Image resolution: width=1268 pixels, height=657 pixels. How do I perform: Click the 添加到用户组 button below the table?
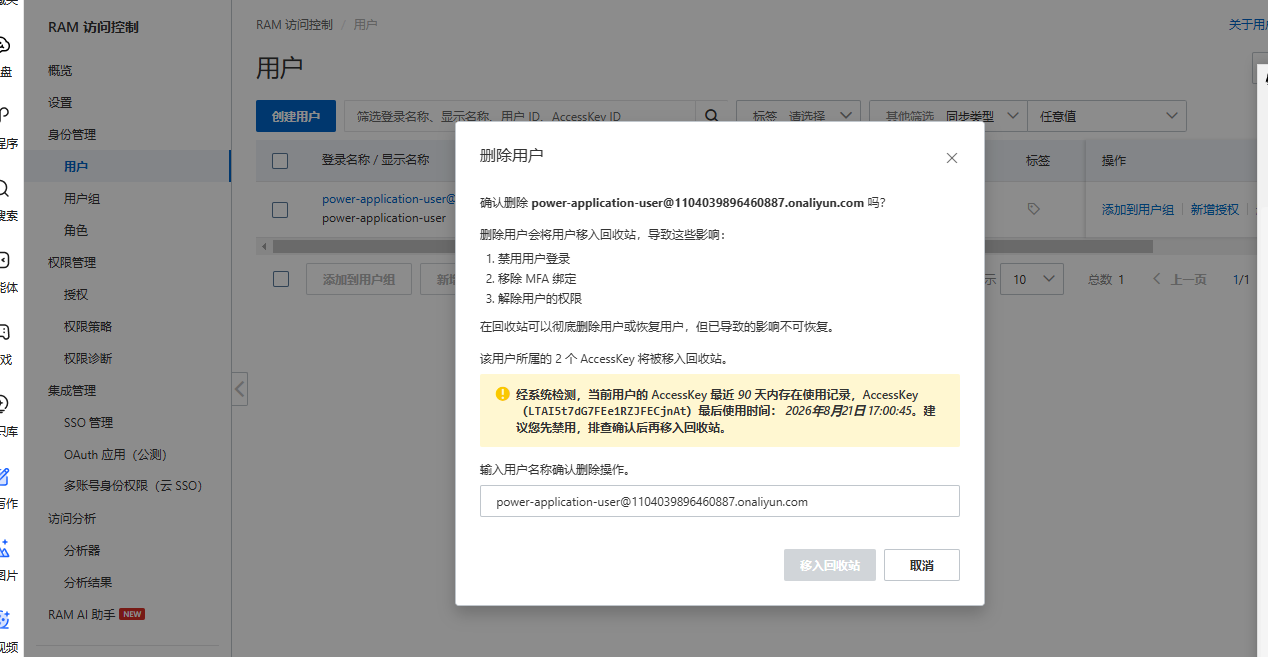359,279
